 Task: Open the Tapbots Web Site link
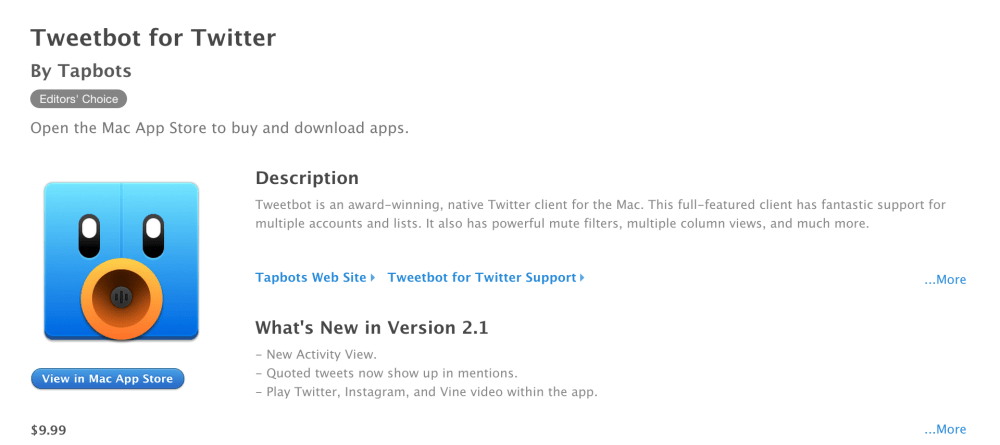(x=311, y=278)
